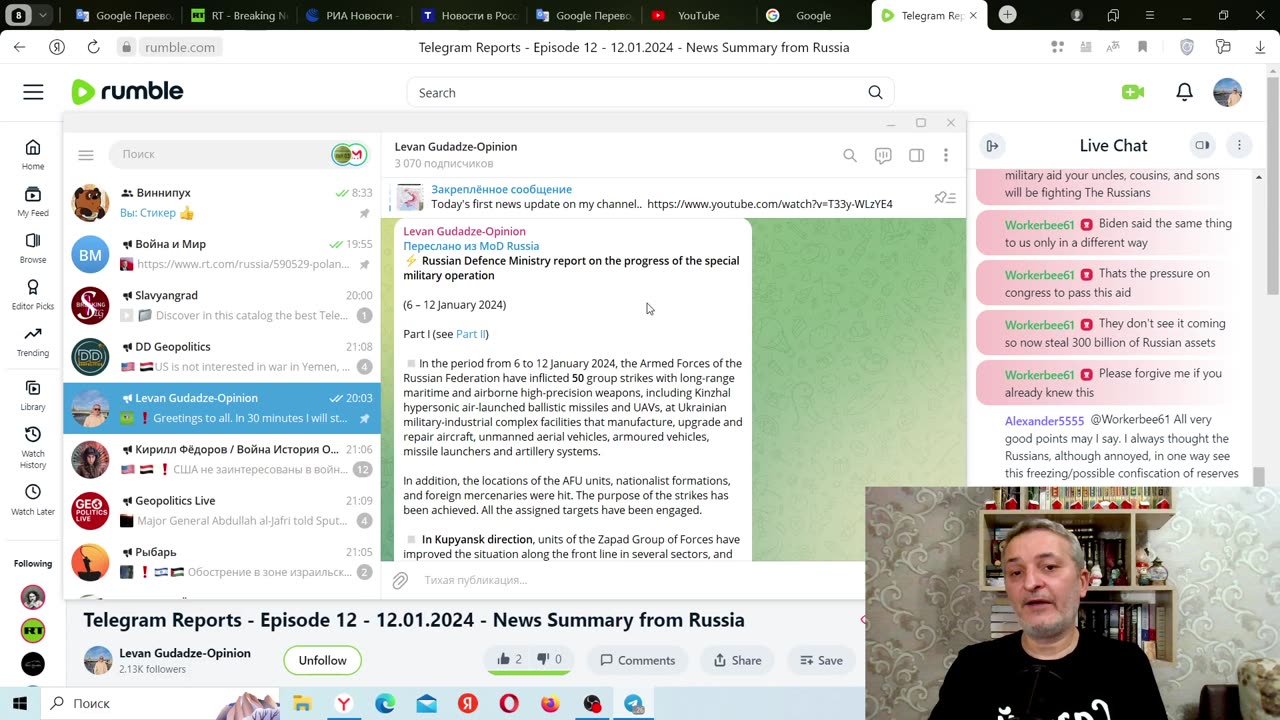The height and width of the screenshot is (720, 1280).
Task: Click the Share button
Action: [737, 660]
